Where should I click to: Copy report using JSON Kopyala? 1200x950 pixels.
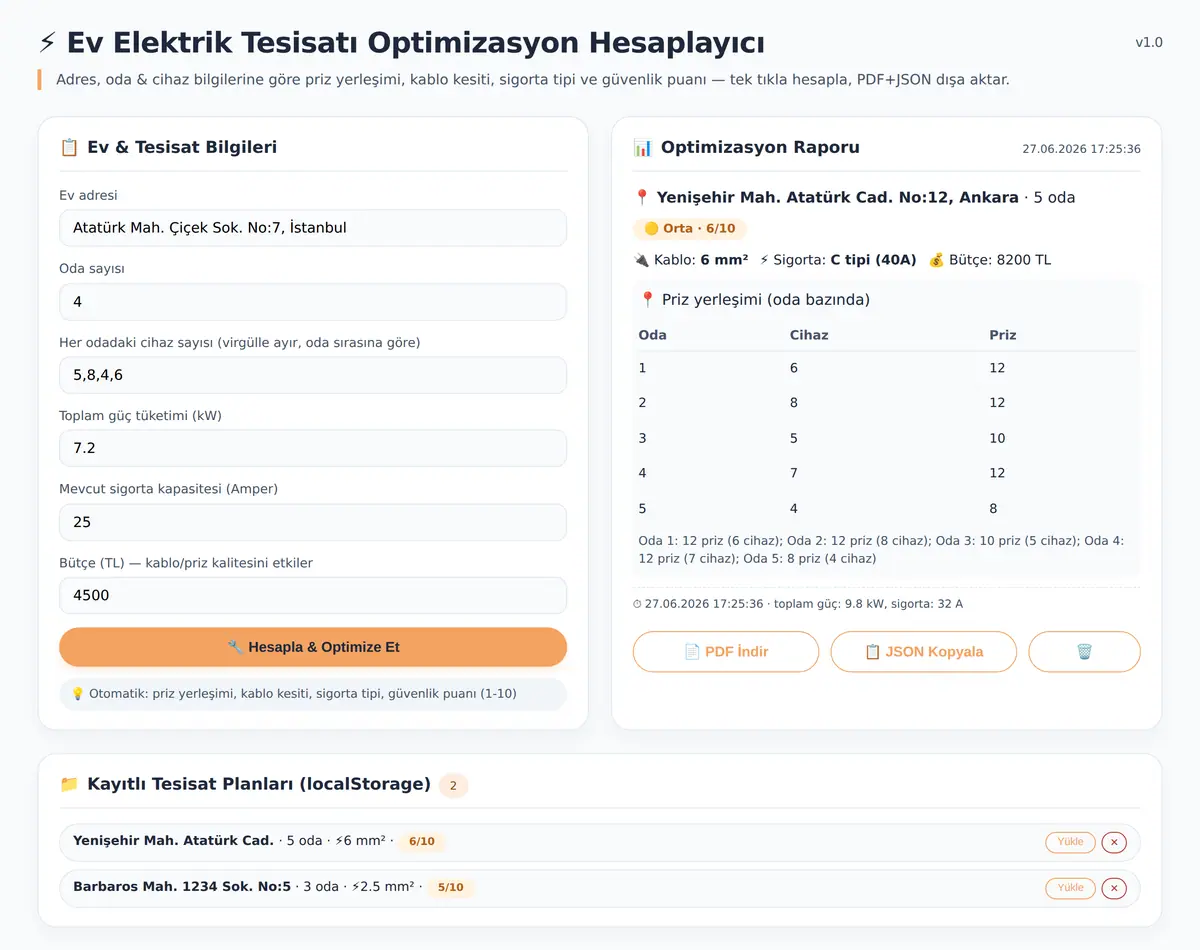(924, 651)
